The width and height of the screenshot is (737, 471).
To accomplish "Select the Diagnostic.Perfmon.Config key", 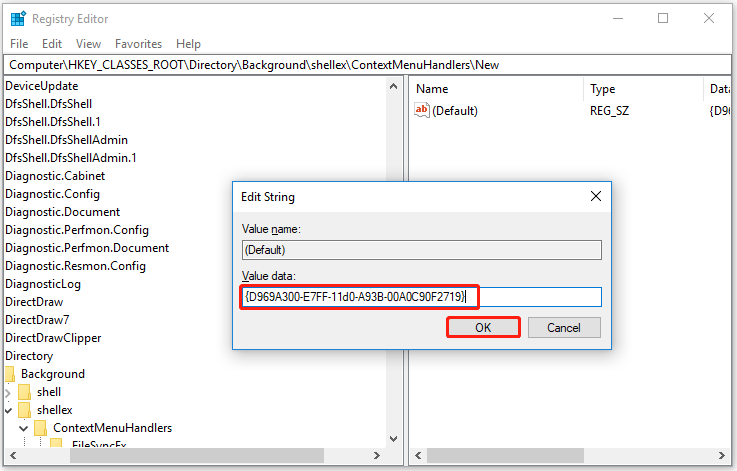I will pos(77,230).
